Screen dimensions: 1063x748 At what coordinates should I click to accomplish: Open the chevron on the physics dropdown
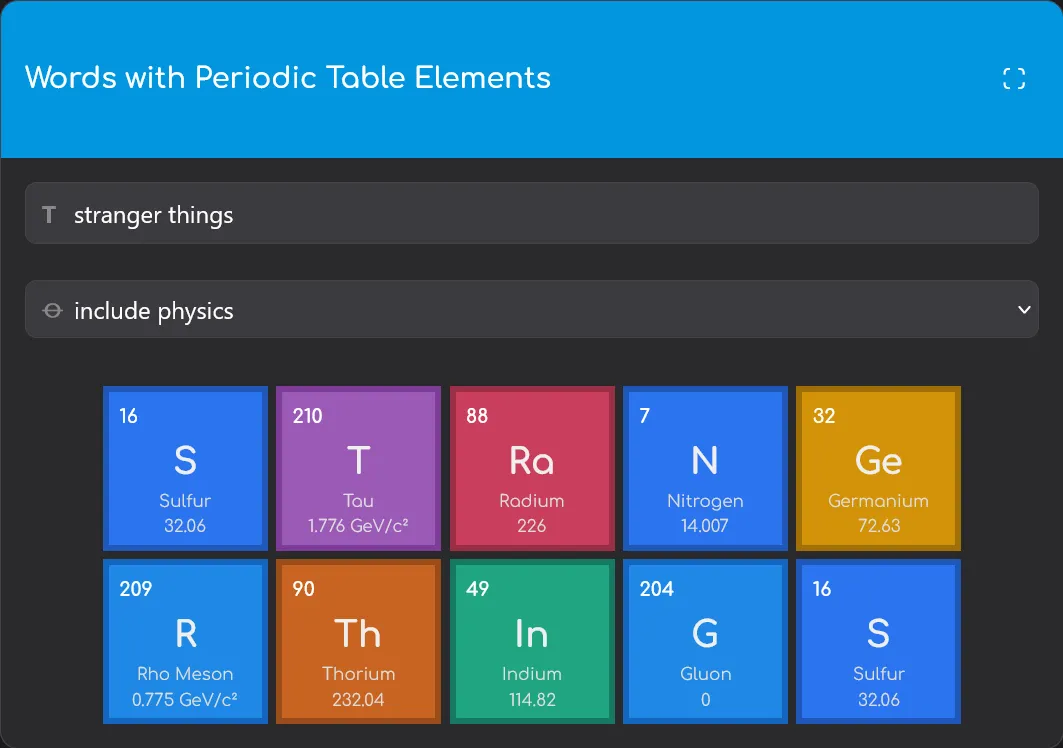[1023, 309]
